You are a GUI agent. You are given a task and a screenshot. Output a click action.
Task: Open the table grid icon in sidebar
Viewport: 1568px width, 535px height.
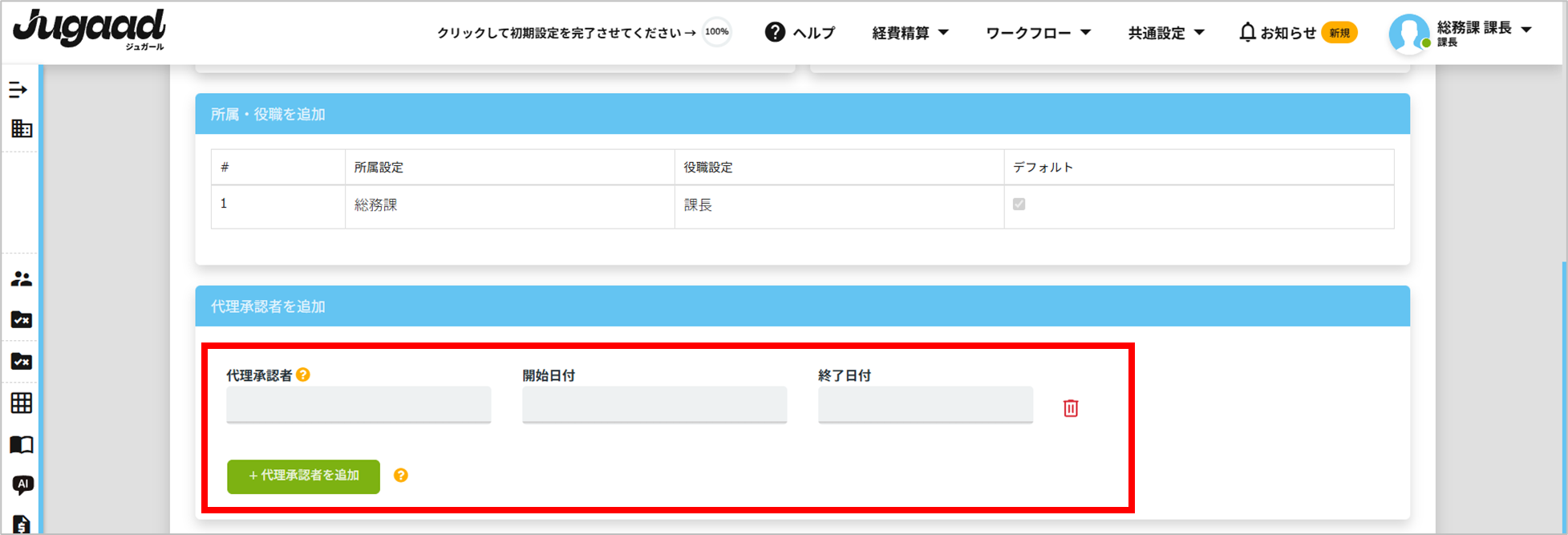(x=22, y=403)
